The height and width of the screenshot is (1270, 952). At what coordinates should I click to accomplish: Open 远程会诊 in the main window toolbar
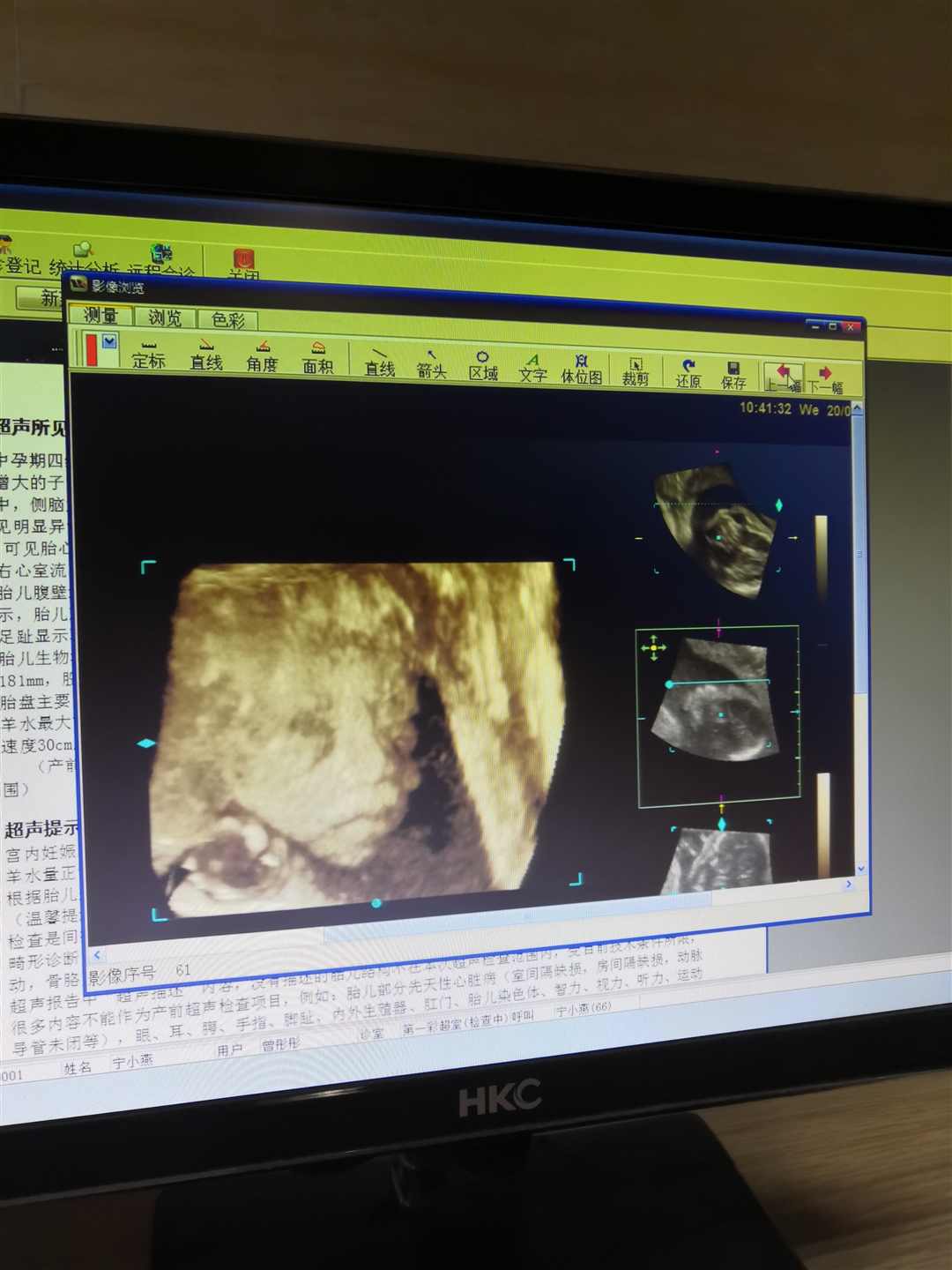[x=160, y=263]
